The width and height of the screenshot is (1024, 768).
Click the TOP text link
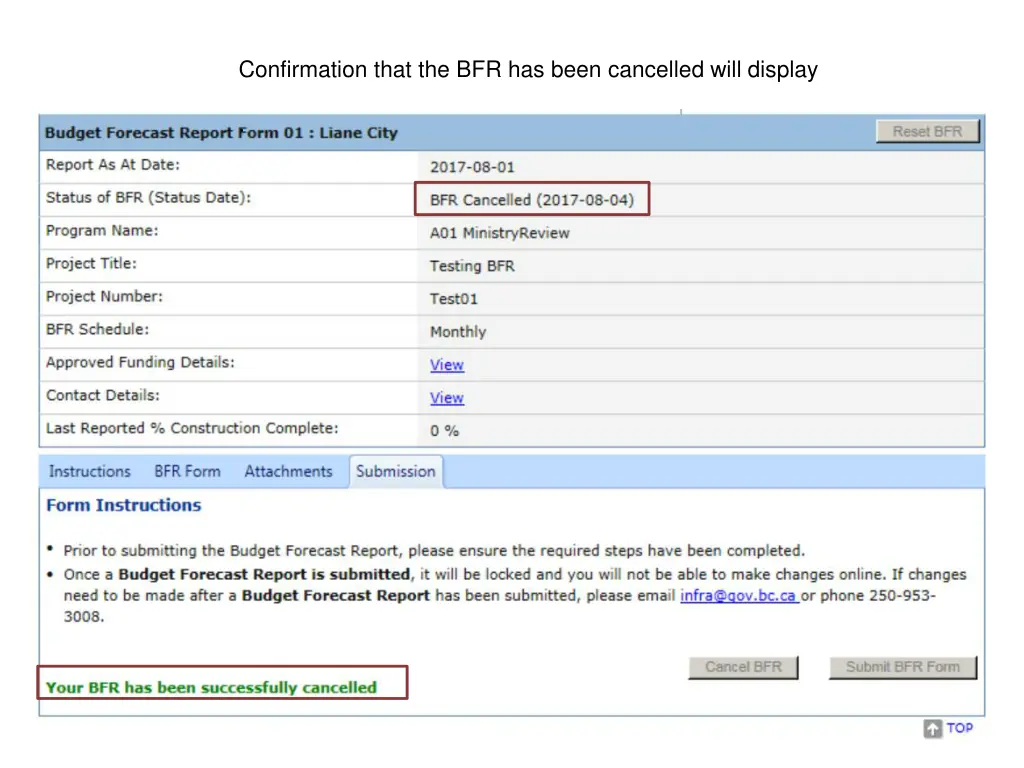coord(959,728)
